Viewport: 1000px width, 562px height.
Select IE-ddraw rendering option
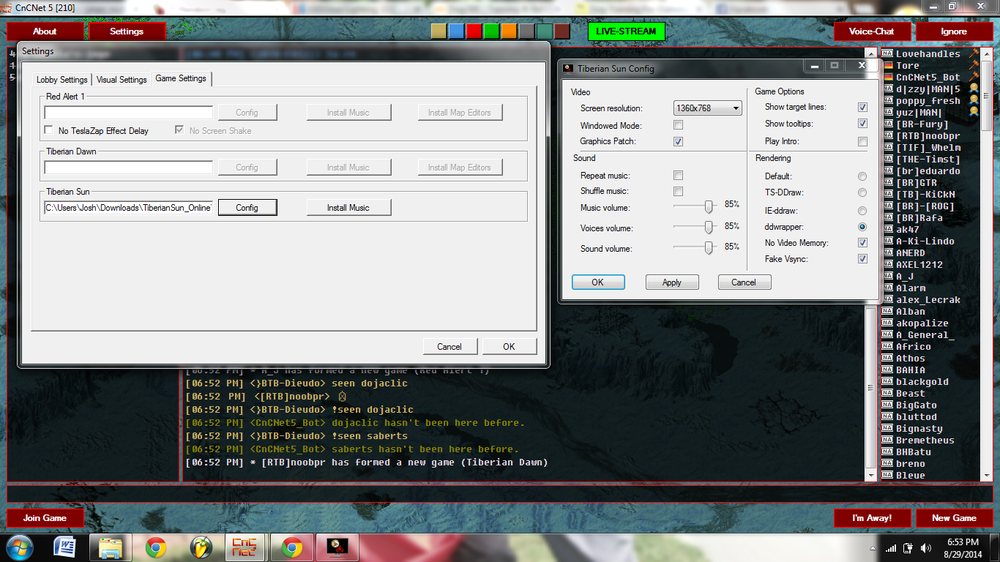click(x=862, y=211)
